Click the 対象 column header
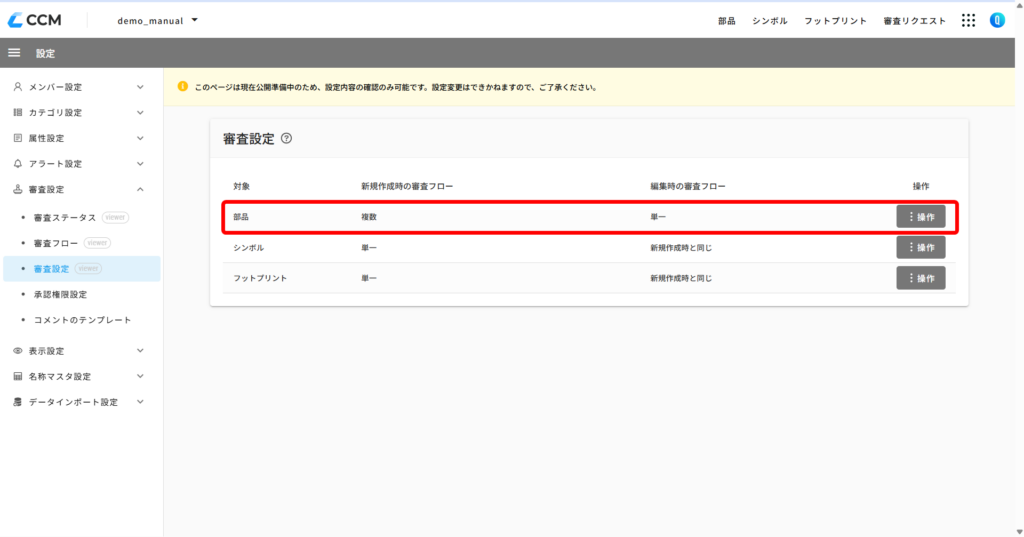 pos(242,186)
